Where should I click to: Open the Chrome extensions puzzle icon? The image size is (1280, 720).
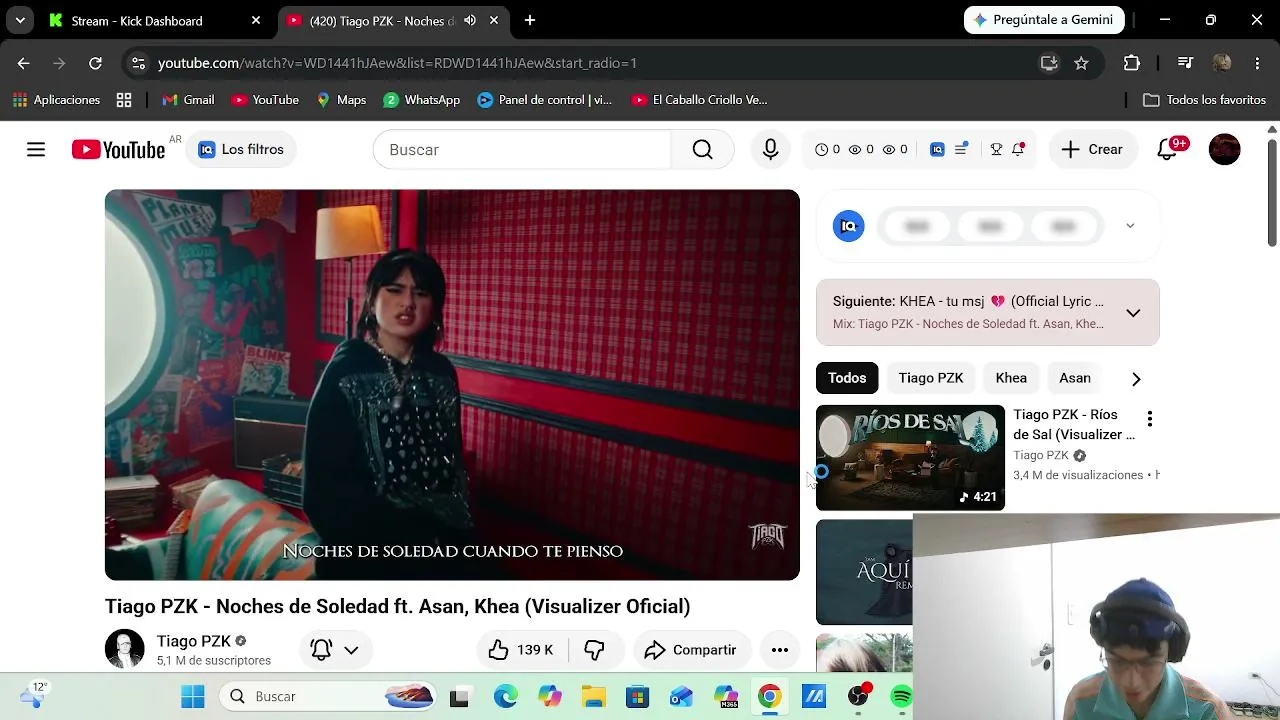click(1132, 63)
